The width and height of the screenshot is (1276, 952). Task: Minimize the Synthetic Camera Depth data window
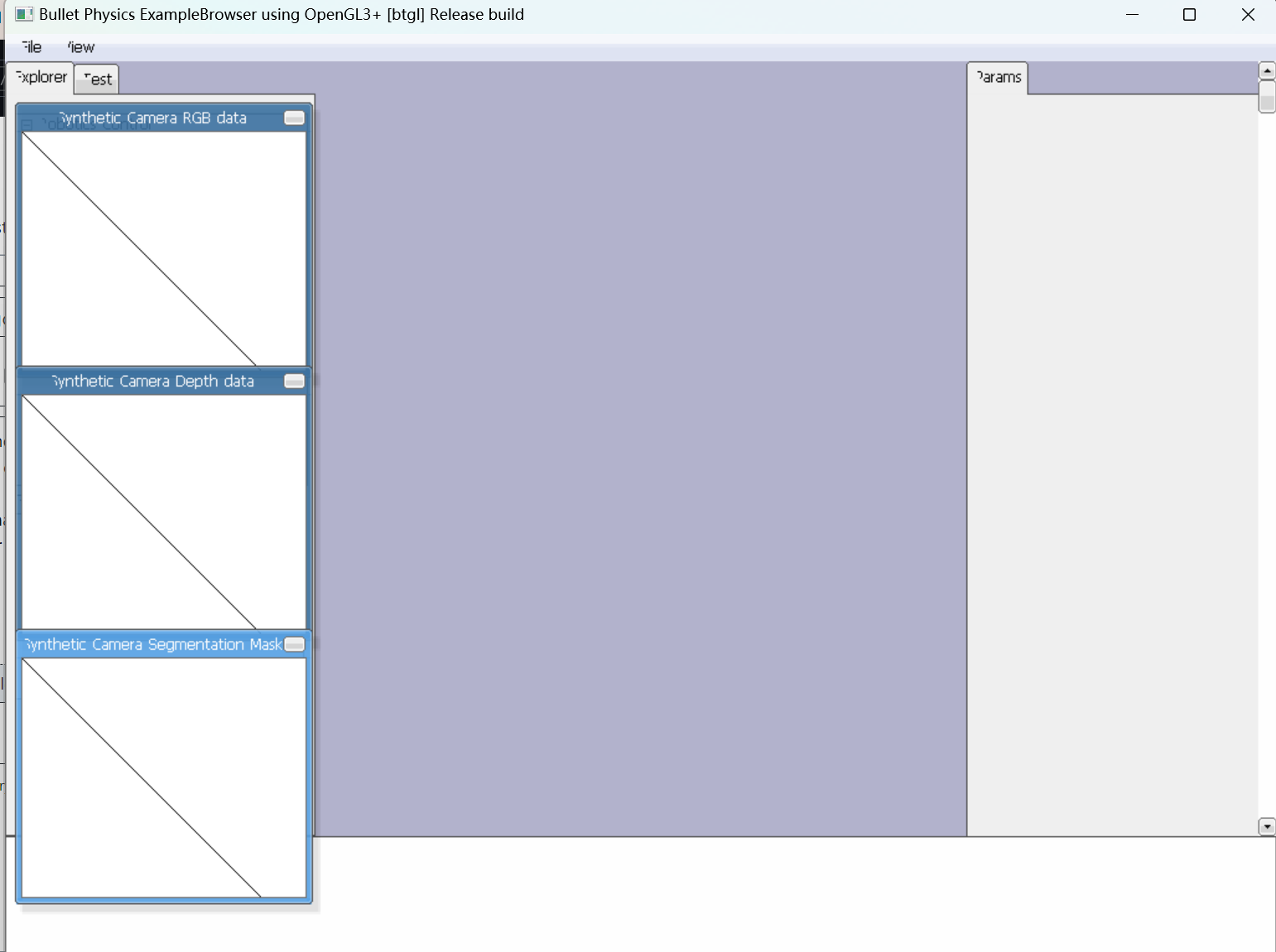[x=294, y=381]
